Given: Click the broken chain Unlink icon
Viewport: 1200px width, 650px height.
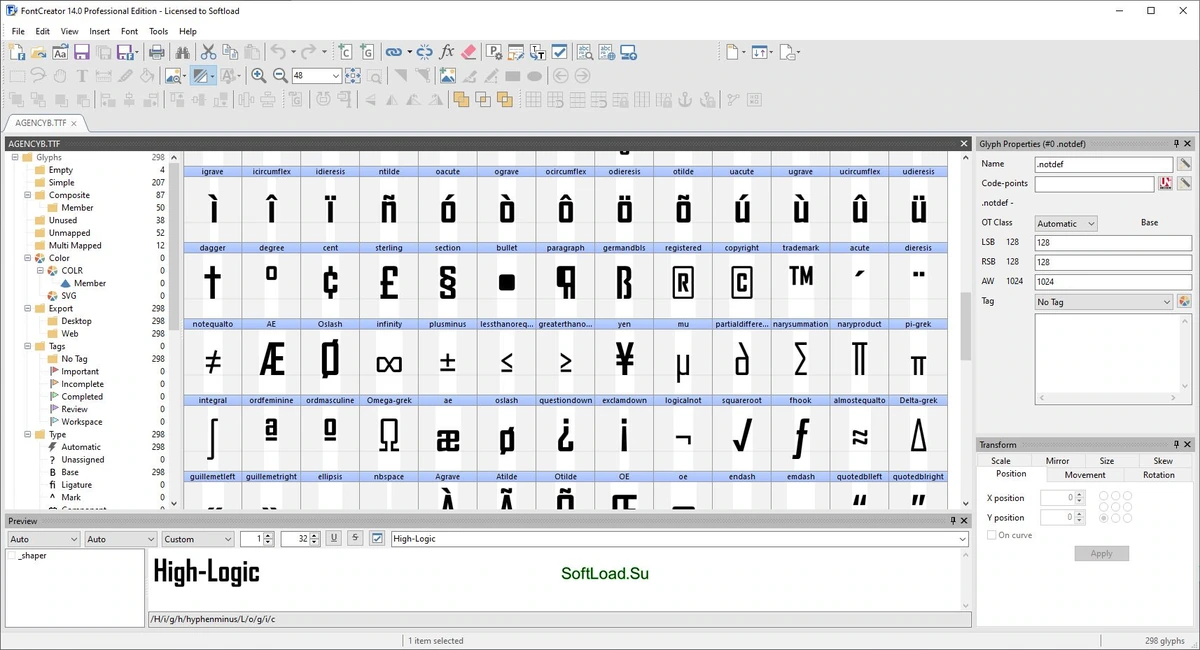Looking at the screenshot, I should 424,52.
